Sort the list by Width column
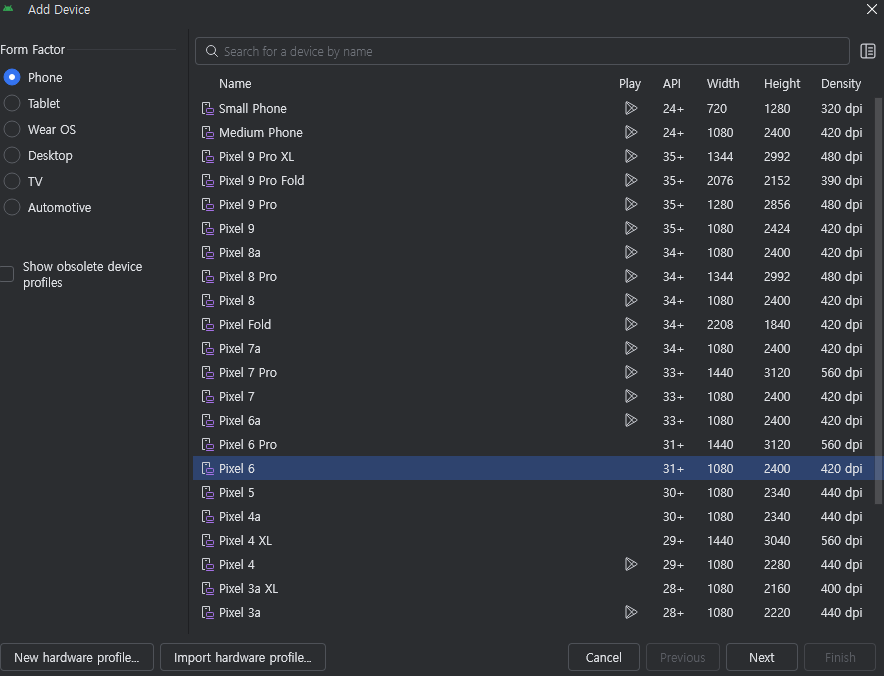 (x=723, y=83)
